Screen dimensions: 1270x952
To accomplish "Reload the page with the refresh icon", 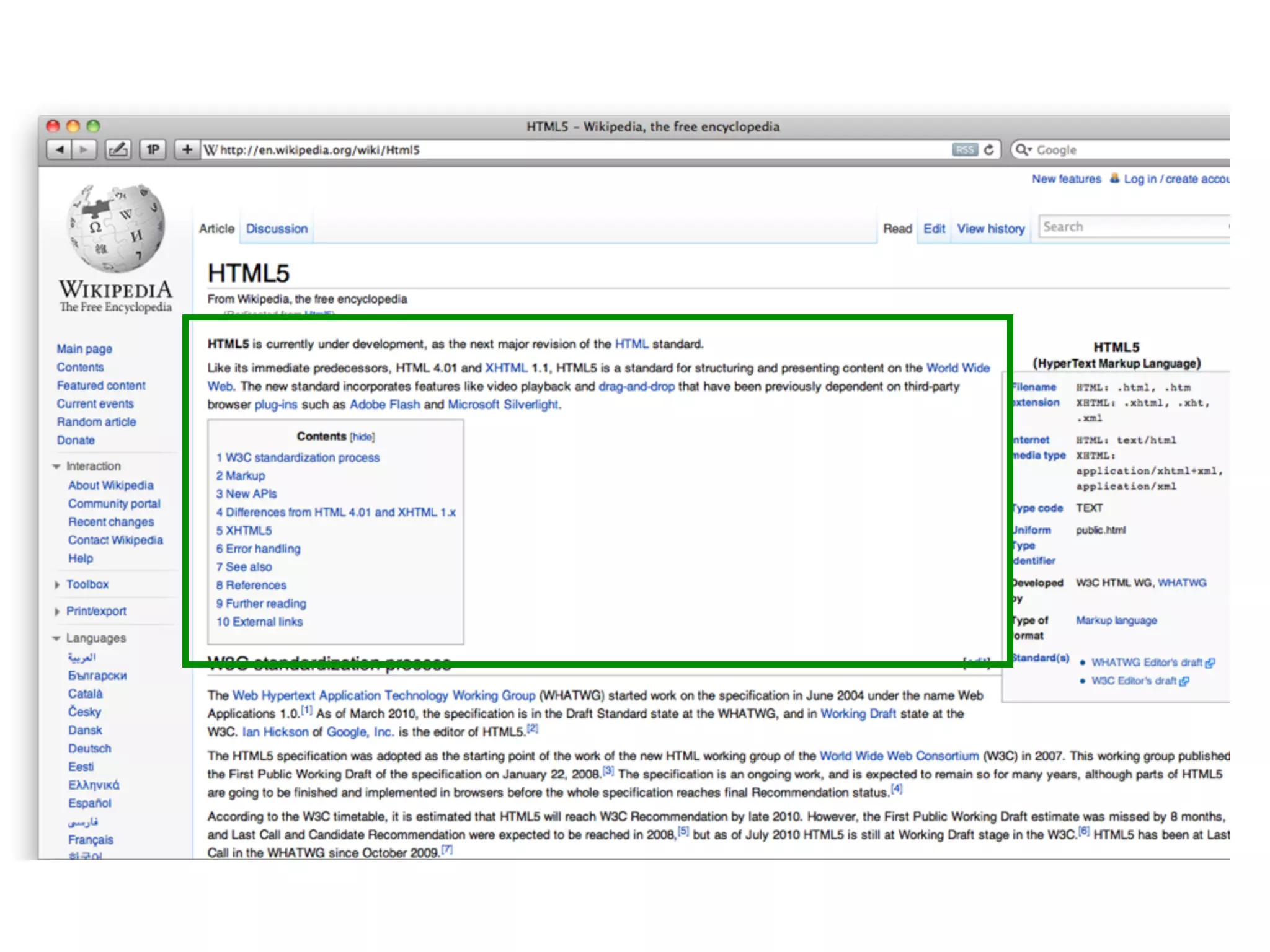I will pos(989,149).
